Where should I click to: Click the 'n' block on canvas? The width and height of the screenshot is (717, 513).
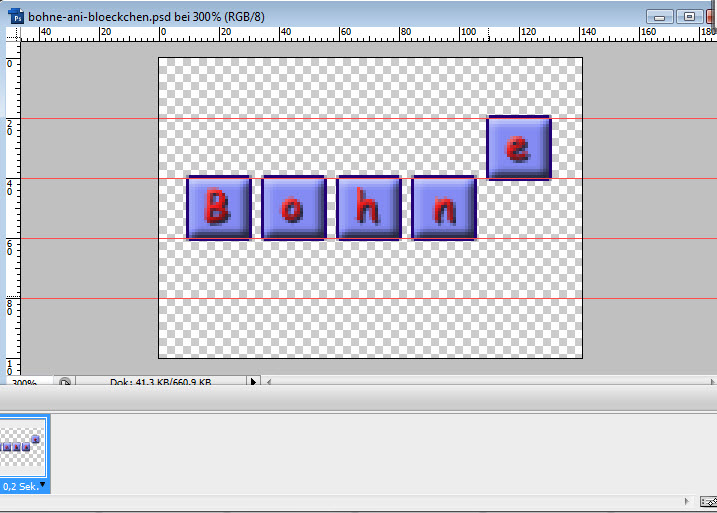[x=443, y=209]
